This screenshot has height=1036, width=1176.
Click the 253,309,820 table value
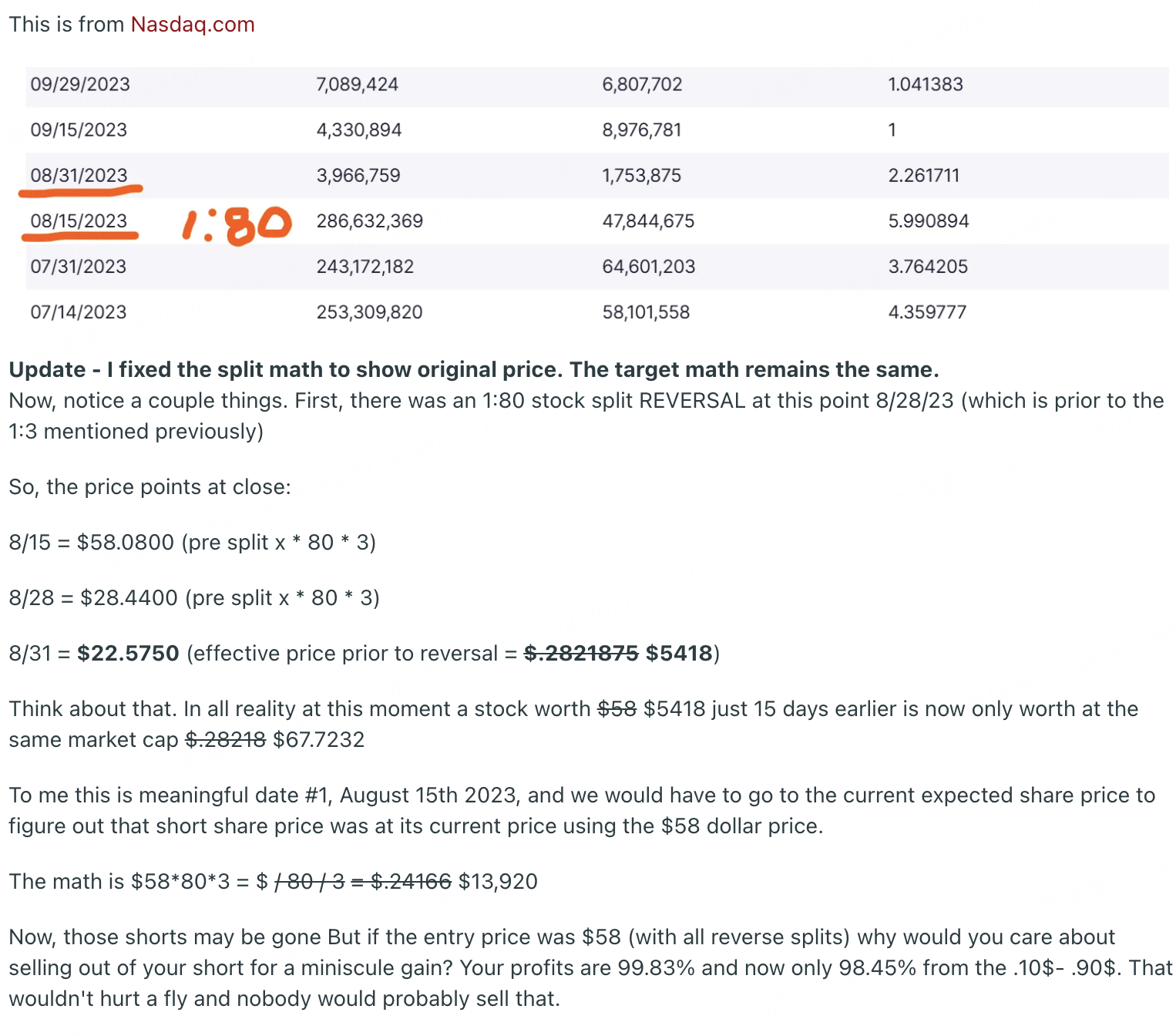coord(370,312)
